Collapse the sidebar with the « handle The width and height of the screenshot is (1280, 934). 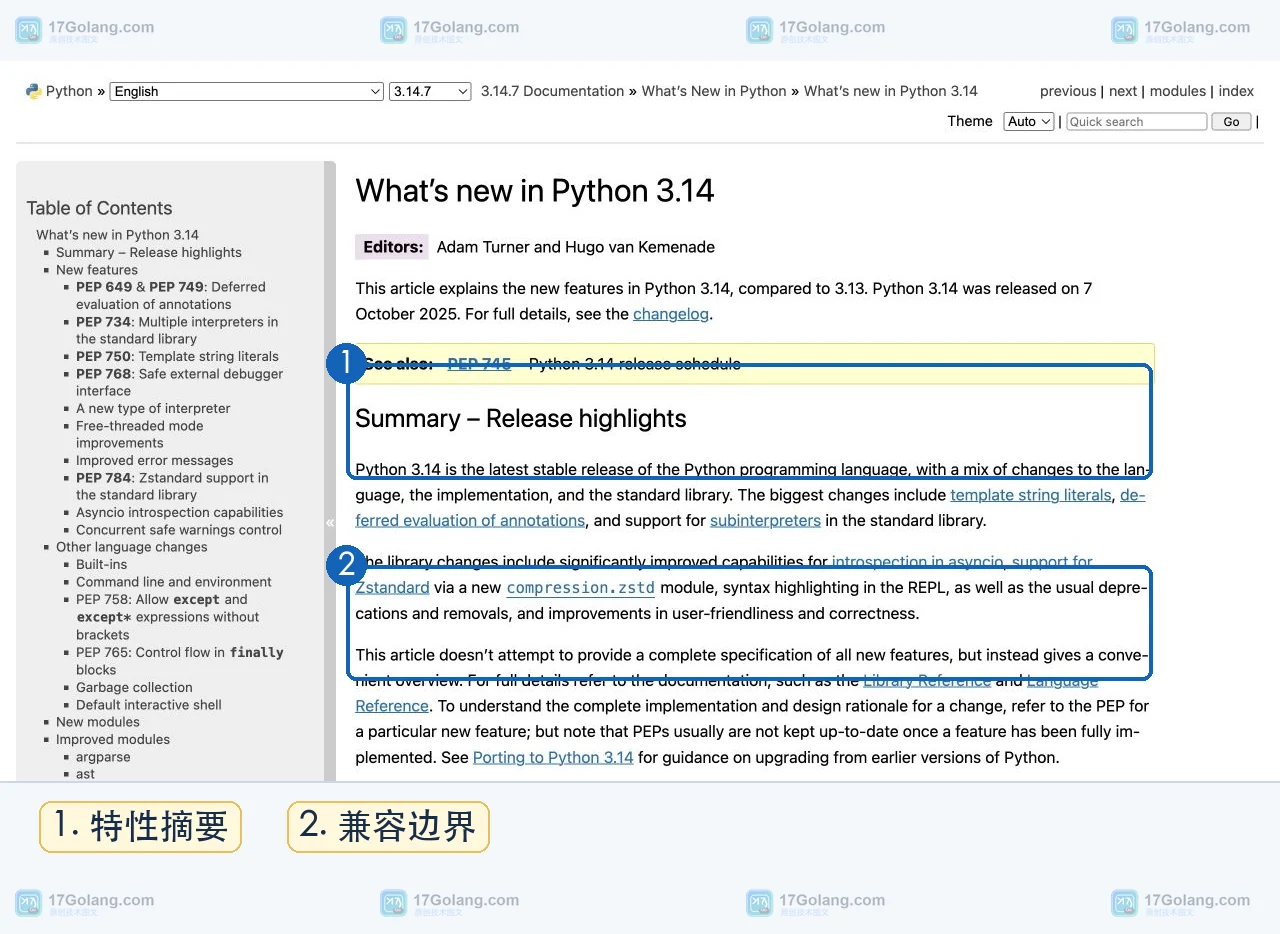coord(330,522)
